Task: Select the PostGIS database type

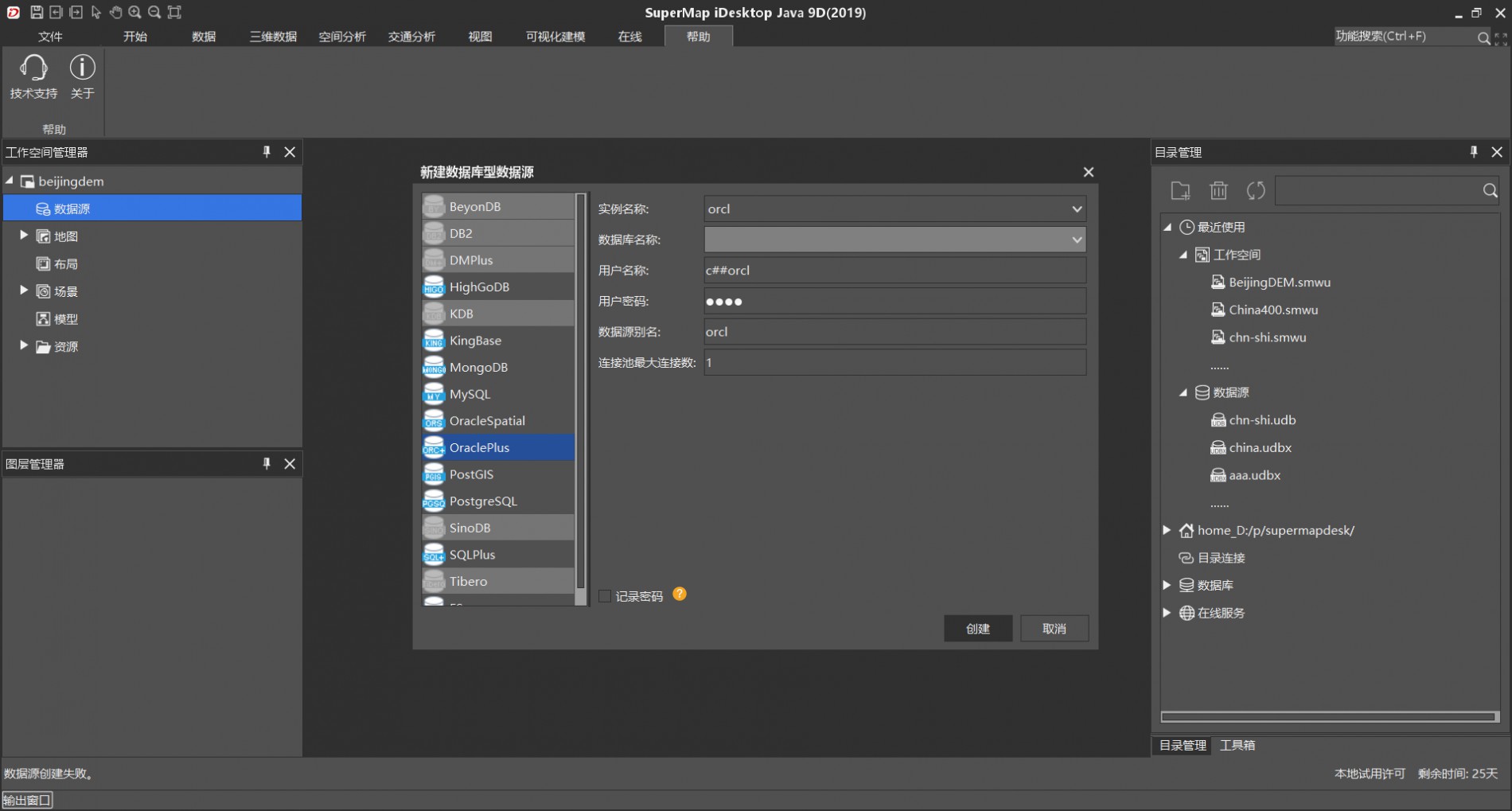Action: (498, 474)
